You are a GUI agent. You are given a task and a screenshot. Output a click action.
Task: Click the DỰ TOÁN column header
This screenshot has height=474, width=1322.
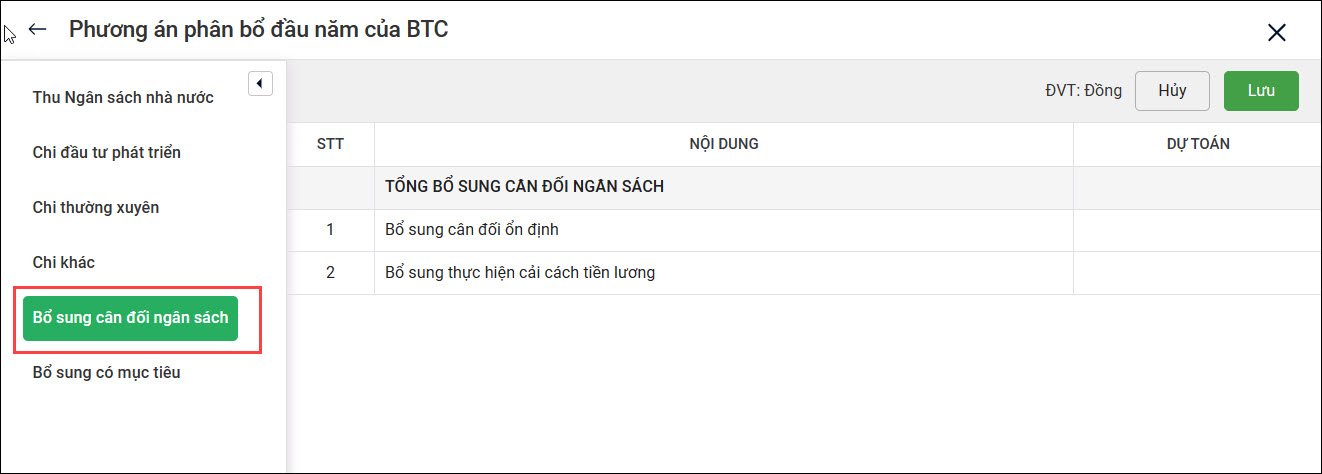pyautogui.click(x=1197, y=144)
